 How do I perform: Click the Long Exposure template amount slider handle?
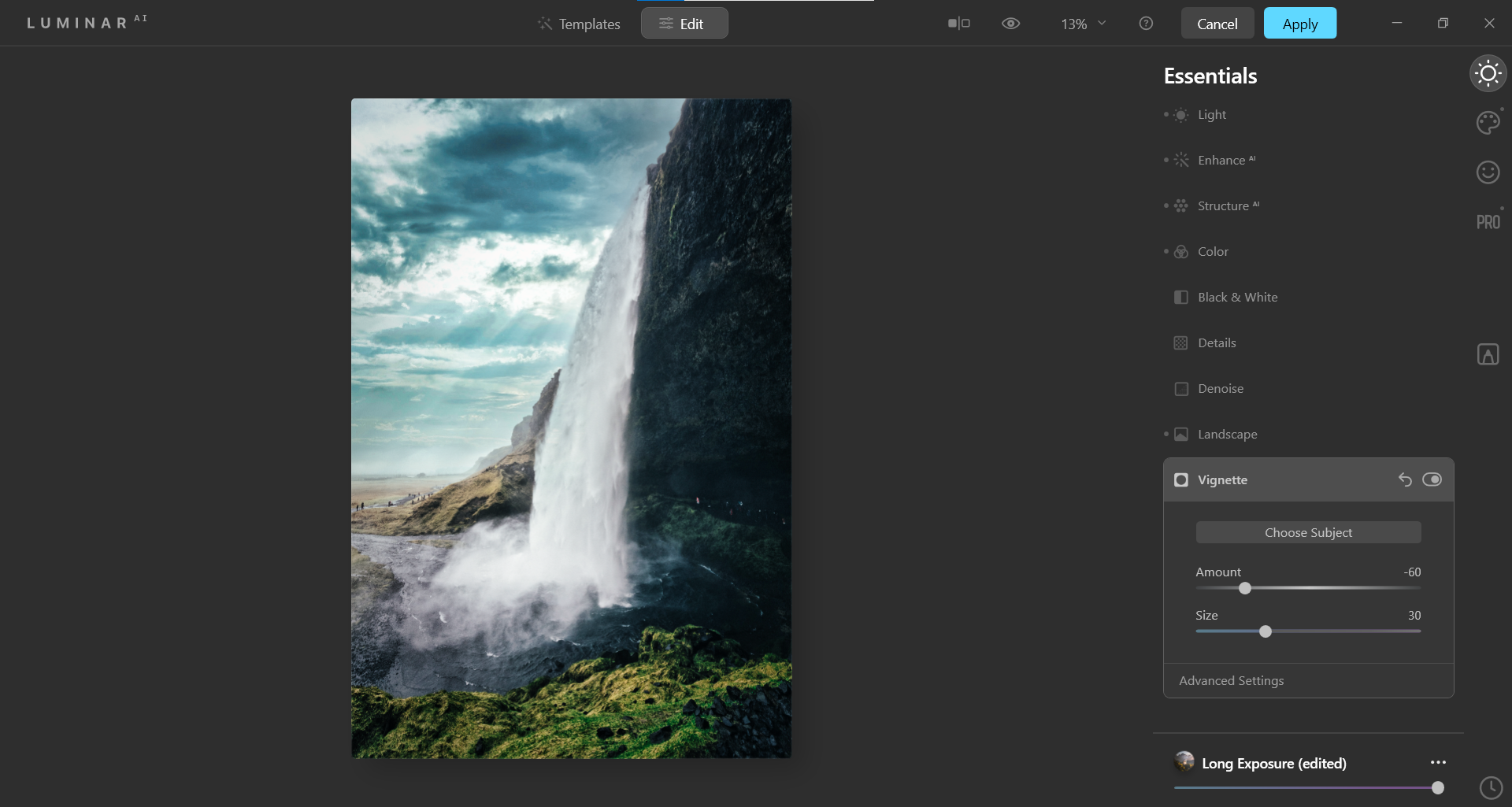(x=1438, y=787)
